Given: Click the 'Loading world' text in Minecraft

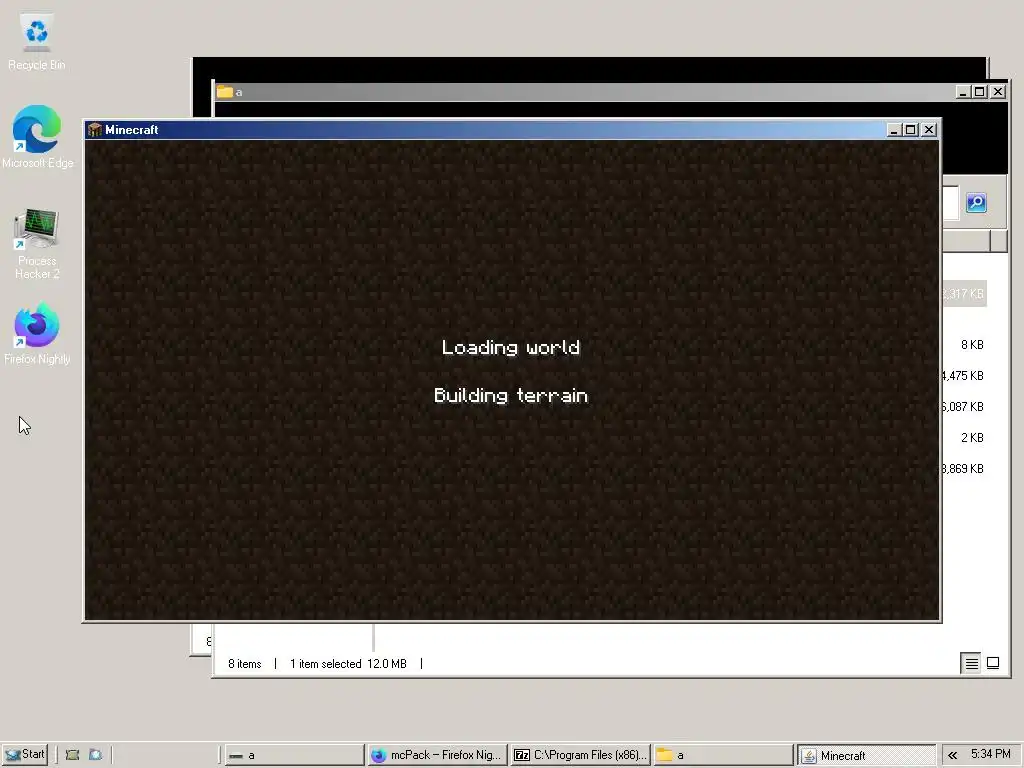Looking at the screenshot, I should pos(511,347).
